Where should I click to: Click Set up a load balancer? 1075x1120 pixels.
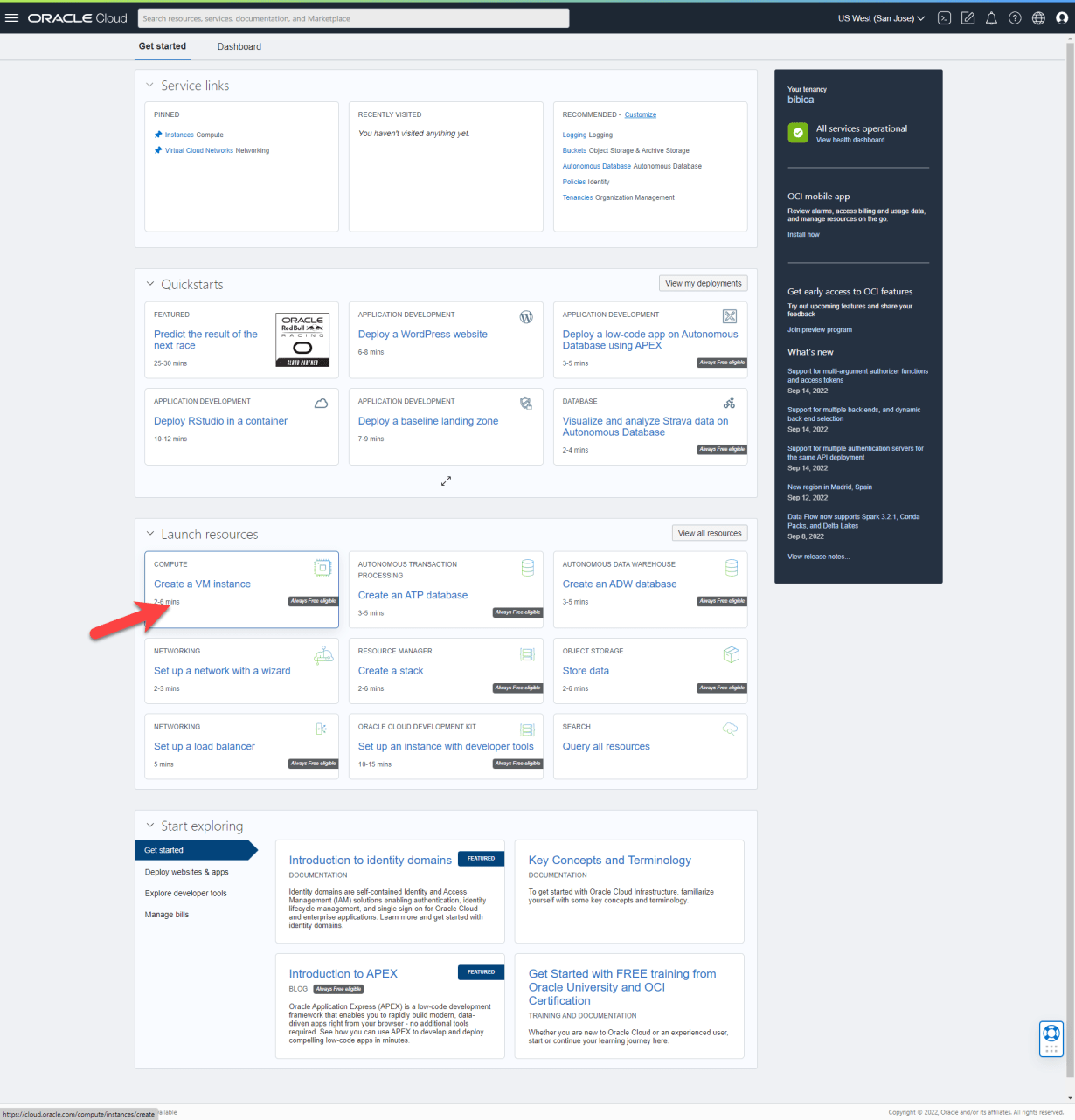pos(205,747)
